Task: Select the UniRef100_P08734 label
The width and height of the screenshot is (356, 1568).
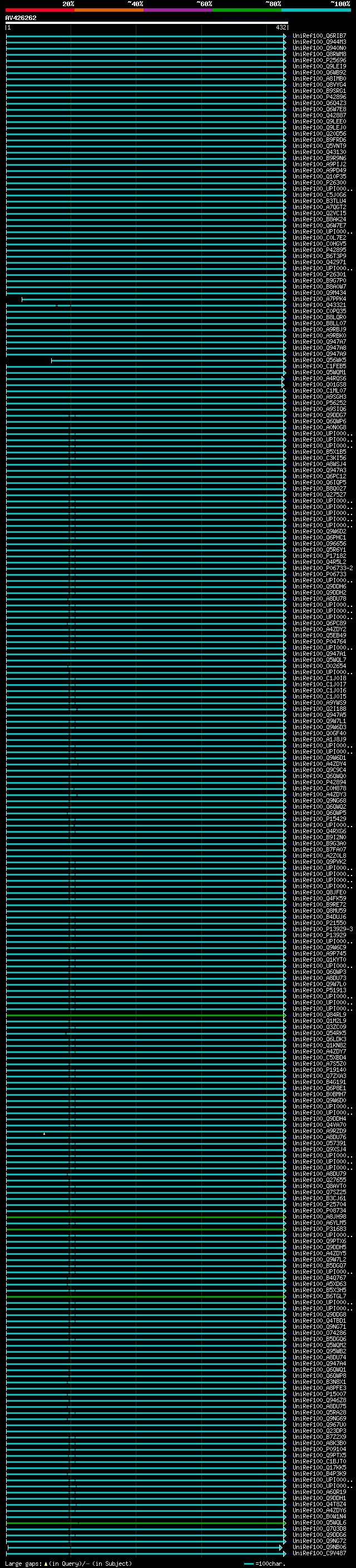Action: pyautogui.click(x=319, y=1210)
